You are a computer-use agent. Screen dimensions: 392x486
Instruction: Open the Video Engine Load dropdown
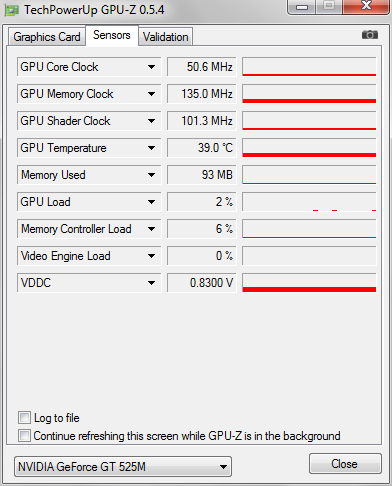click(151, 256)
